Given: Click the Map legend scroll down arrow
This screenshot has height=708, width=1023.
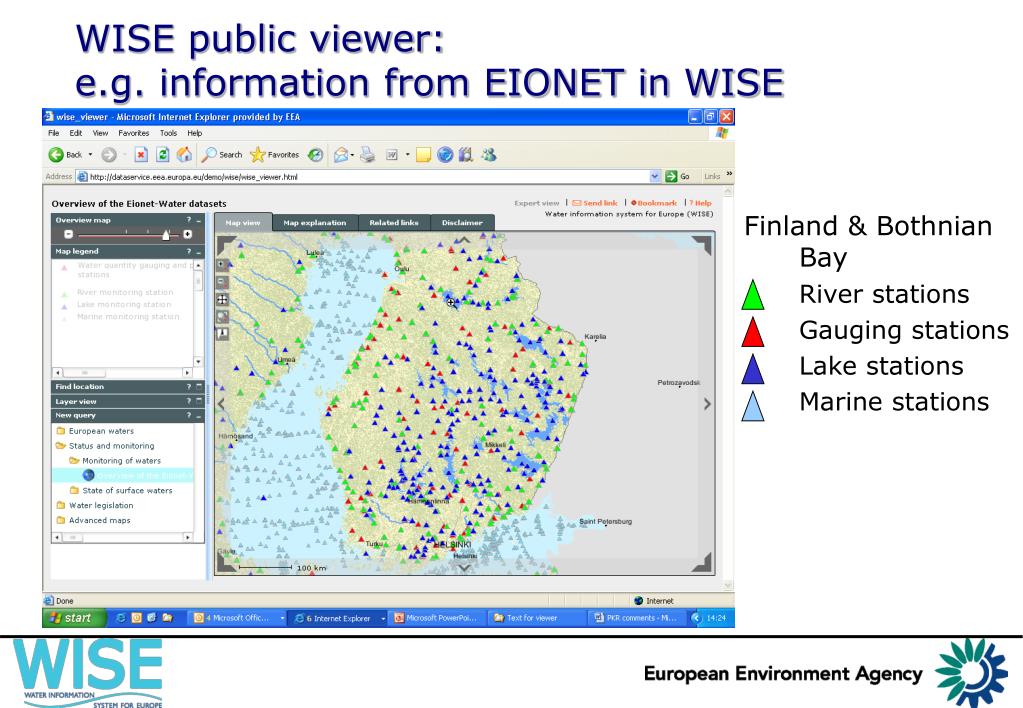Looking at the screenshot, I should click(x=198, y=362).
